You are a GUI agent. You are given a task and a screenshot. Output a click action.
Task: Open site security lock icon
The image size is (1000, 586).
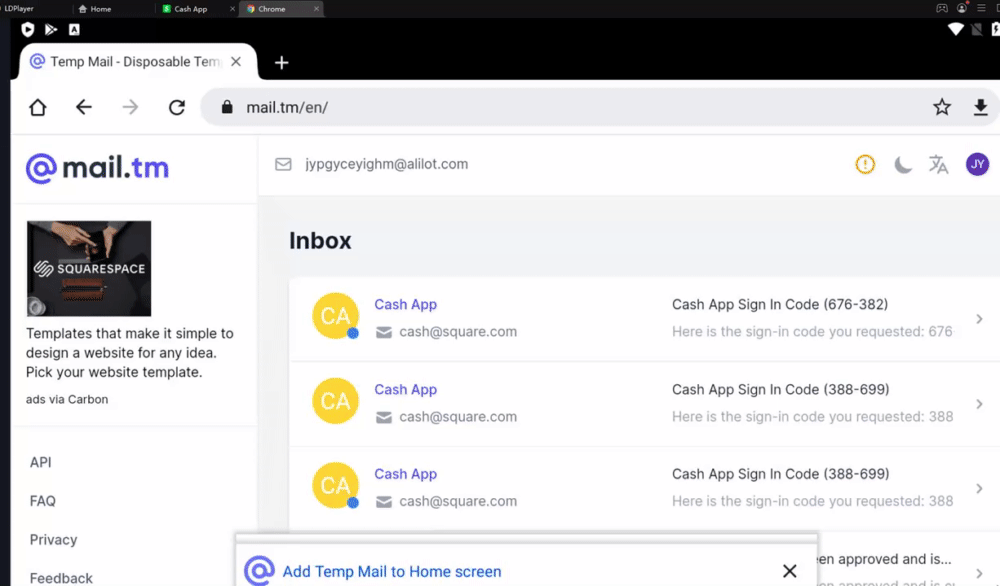(226, 107)
